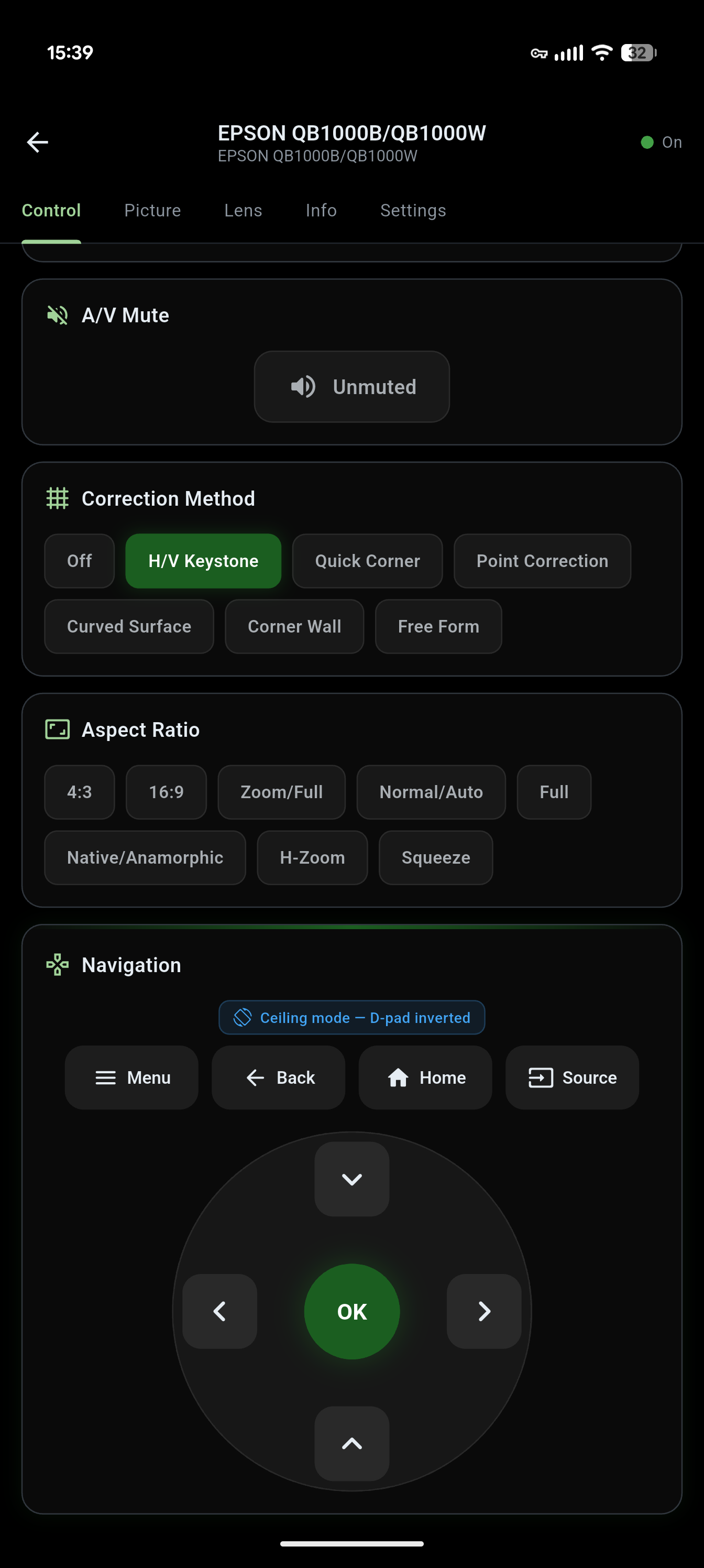Select Quick Corner correction

[367, 561]
